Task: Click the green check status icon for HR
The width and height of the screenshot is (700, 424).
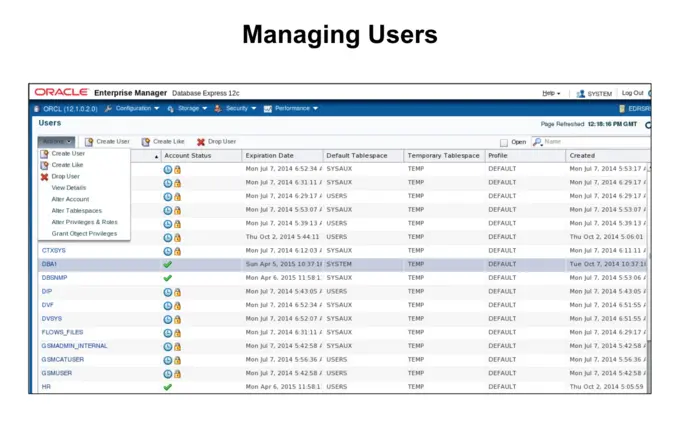Action: click(167, 387)
